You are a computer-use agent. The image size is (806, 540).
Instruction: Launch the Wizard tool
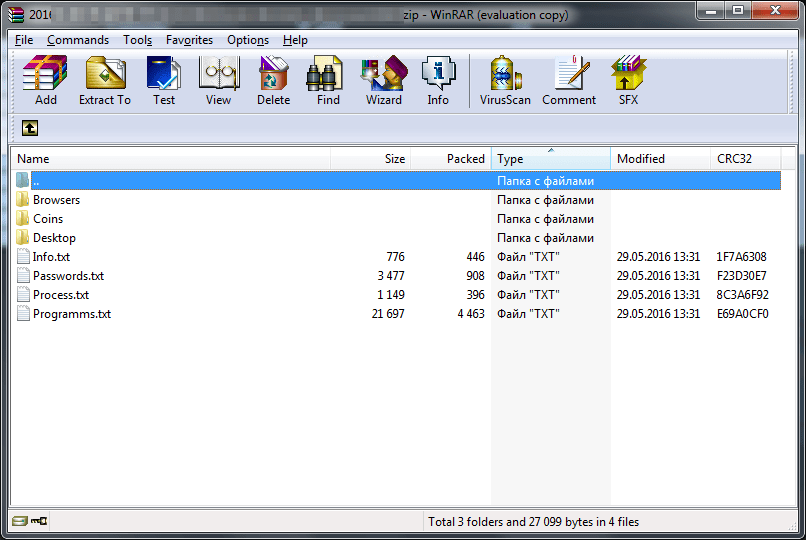tap(383, 80)
